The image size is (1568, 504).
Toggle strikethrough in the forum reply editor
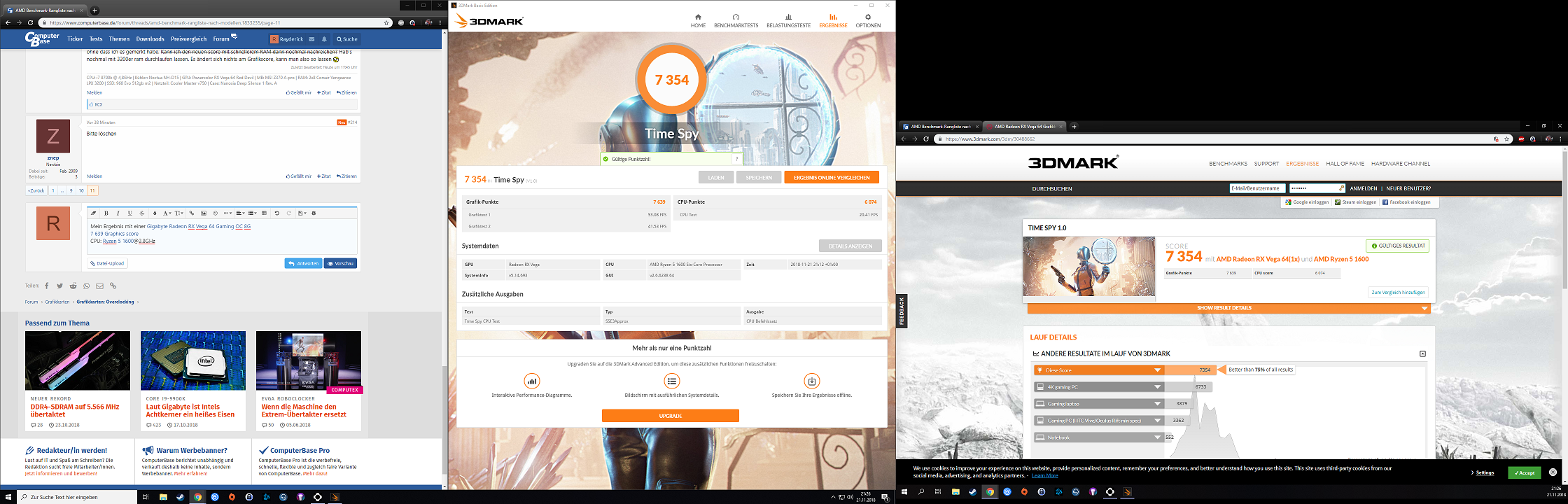pyautogui.click(x=142, y=213)
